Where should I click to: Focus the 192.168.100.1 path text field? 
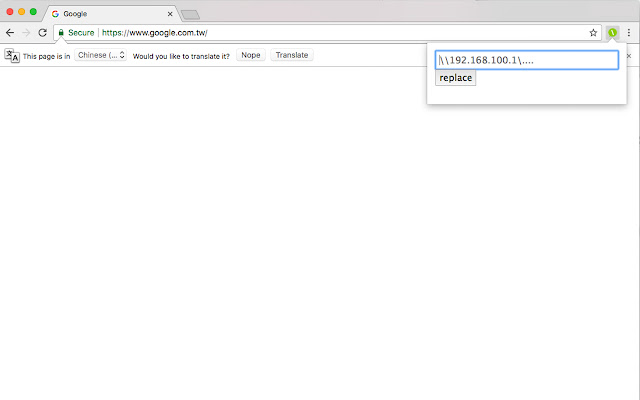527,60
